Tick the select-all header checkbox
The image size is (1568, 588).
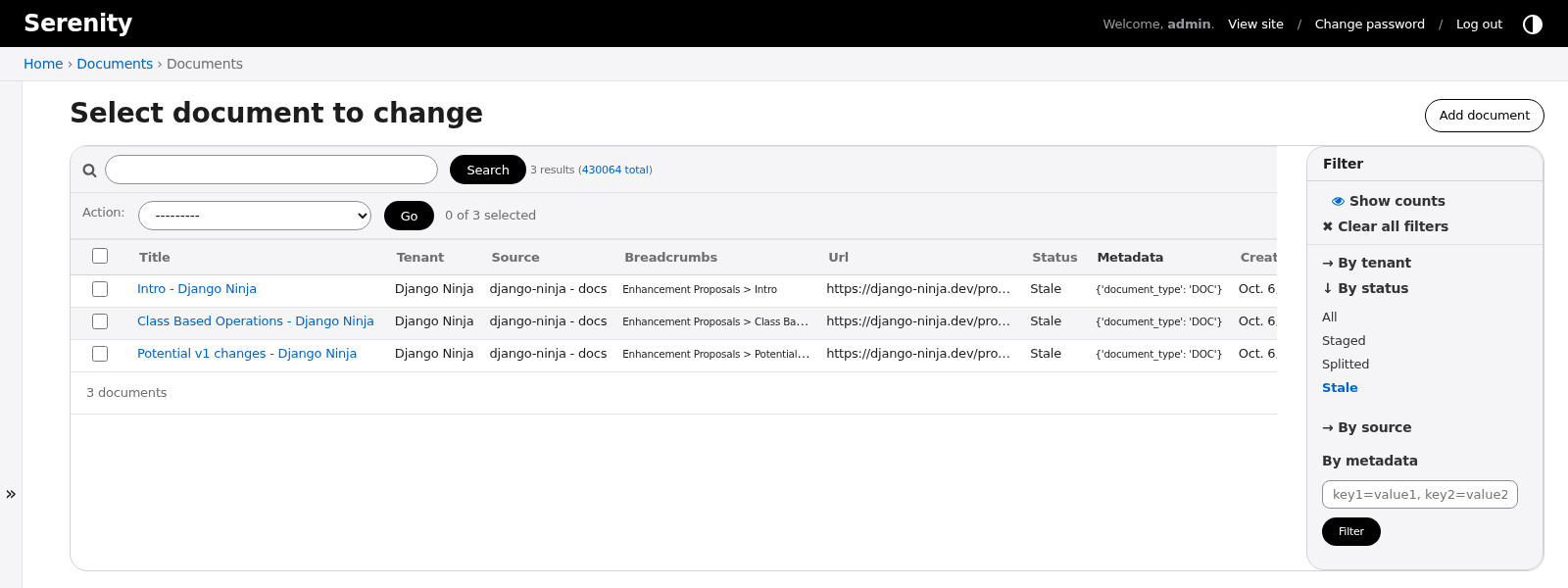(100, 256)
